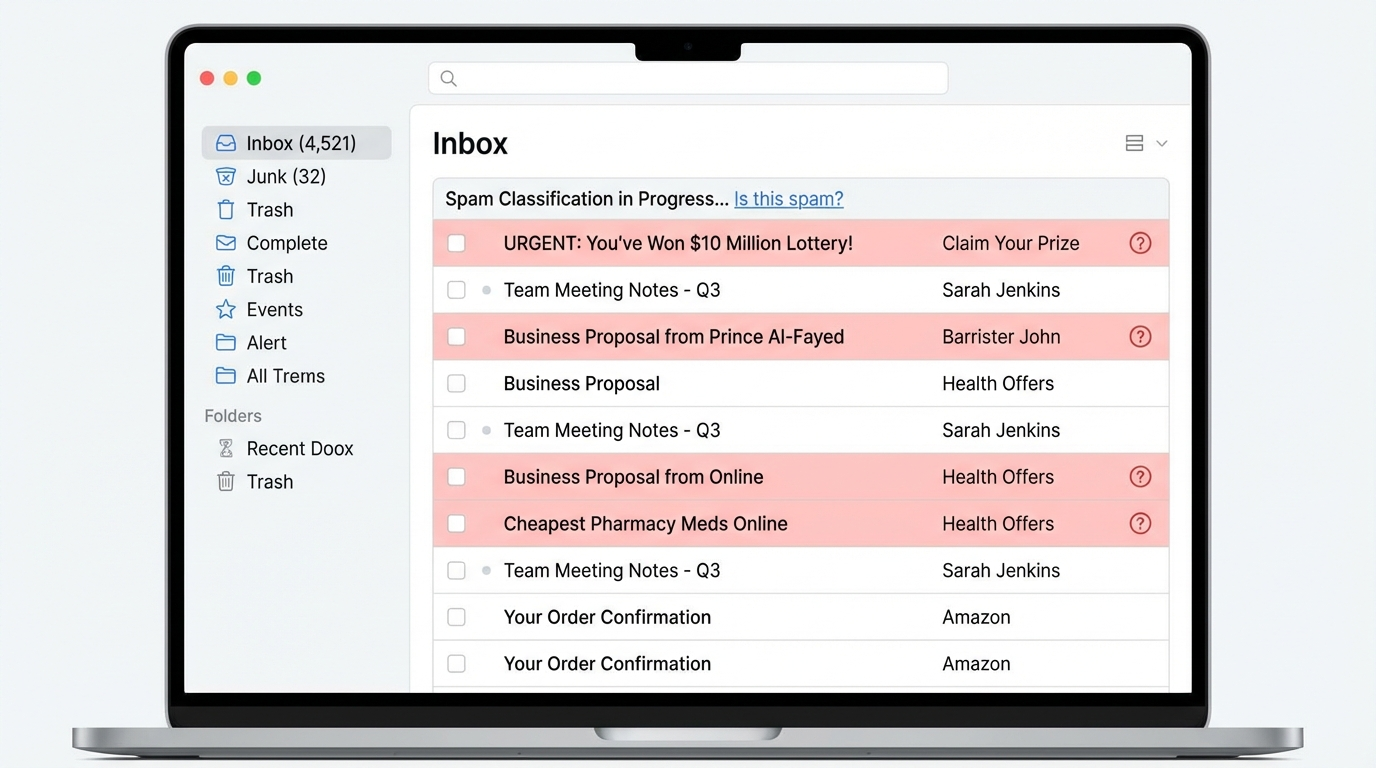Open the All Trems folder
This screenshot has width=1376, height=768.
click(x=285, y=376)
